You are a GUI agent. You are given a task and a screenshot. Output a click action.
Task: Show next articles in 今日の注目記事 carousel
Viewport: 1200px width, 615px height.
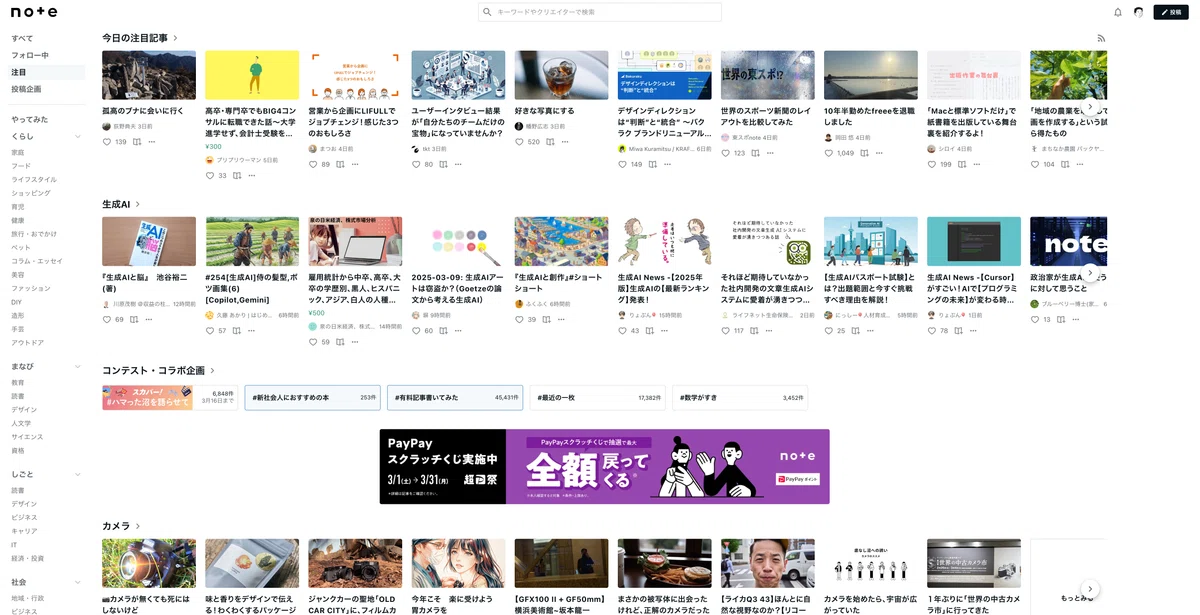click(1091, 106)
